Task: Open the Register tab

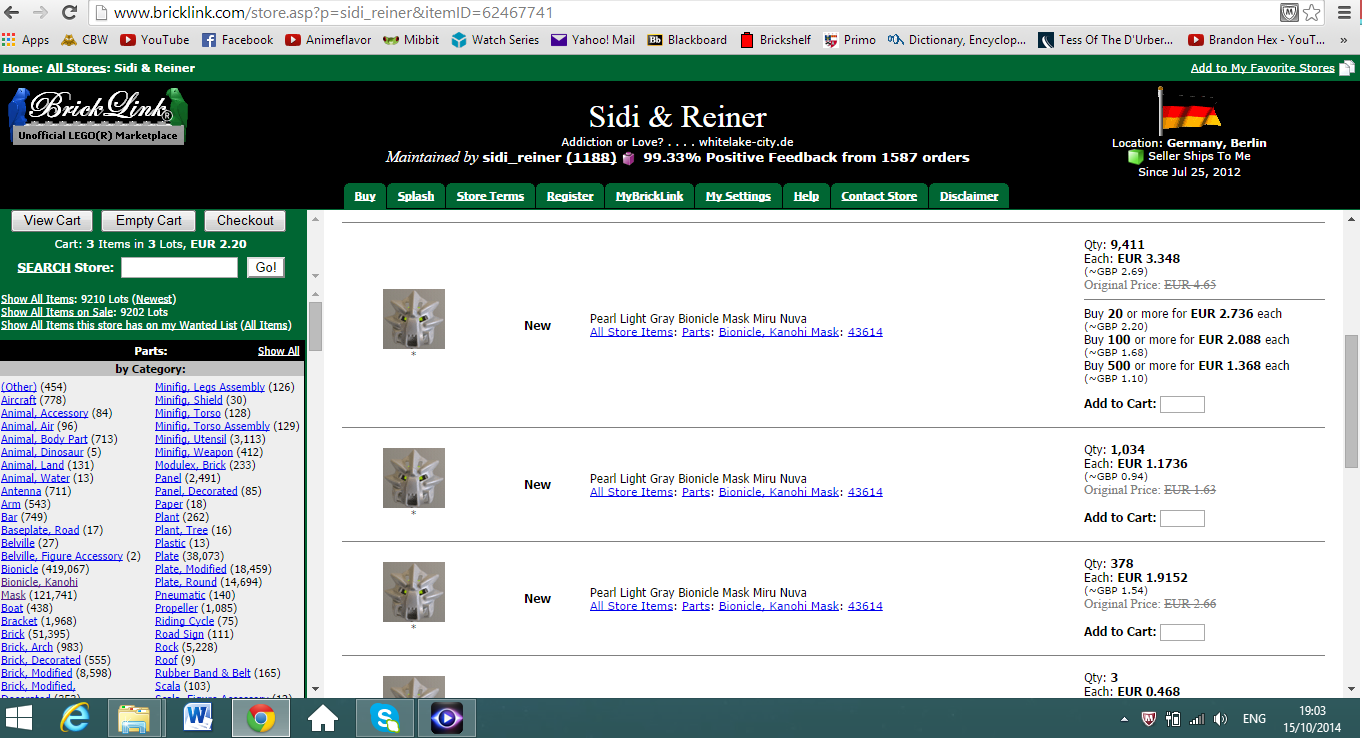Action: [570, 196]
